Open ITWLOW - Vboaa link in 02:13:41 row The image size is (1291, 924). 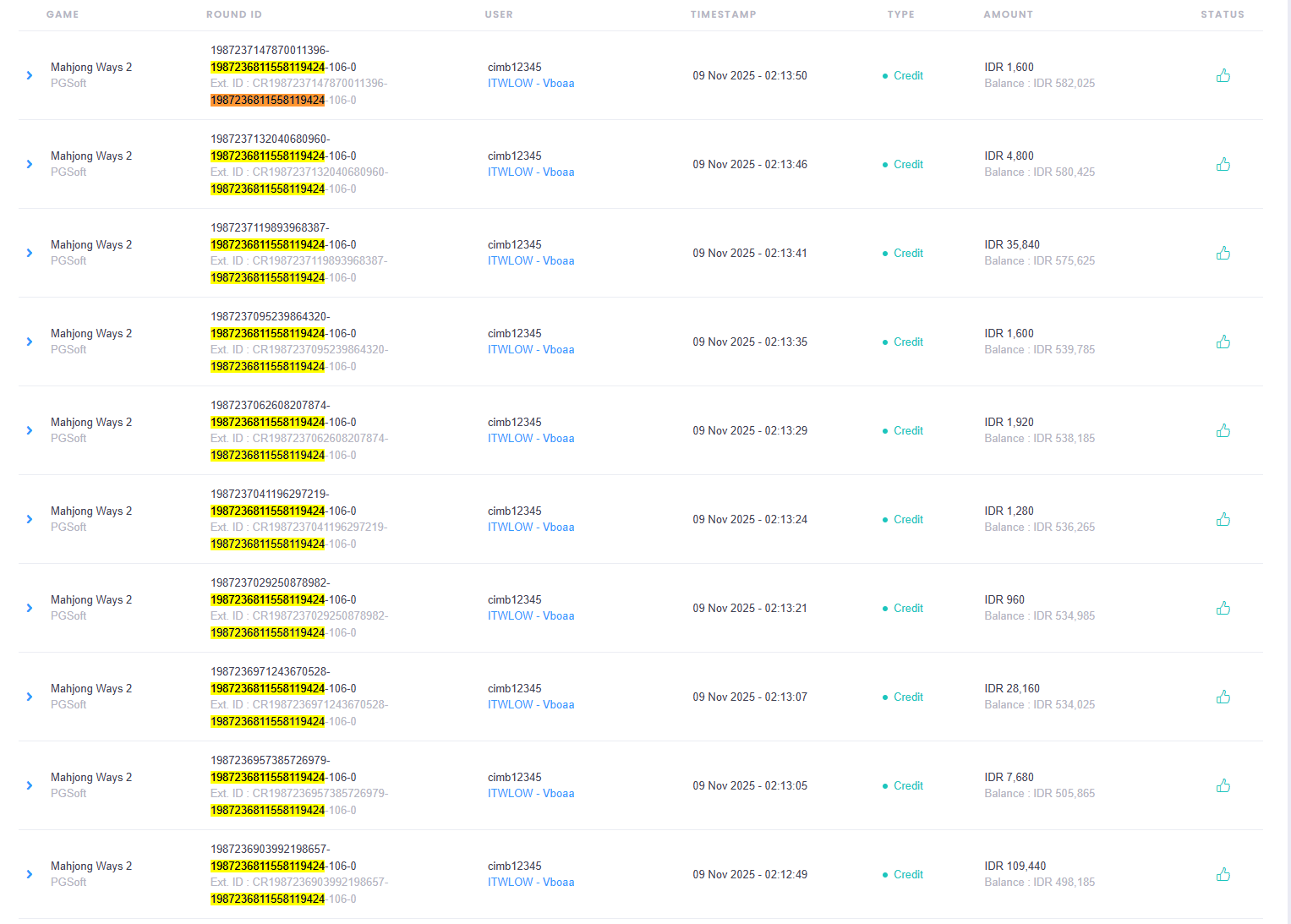[531, 260]
